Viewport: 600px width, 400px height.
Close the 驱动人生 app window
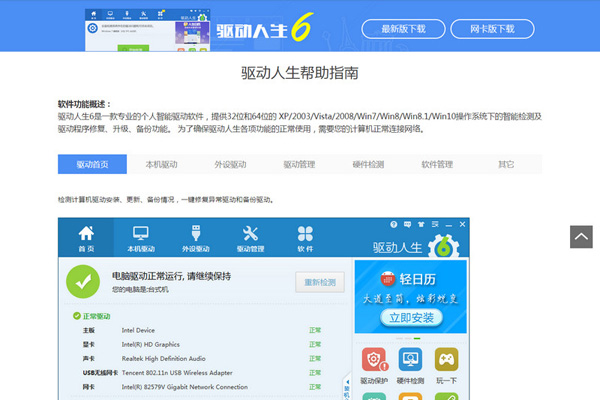462,224
